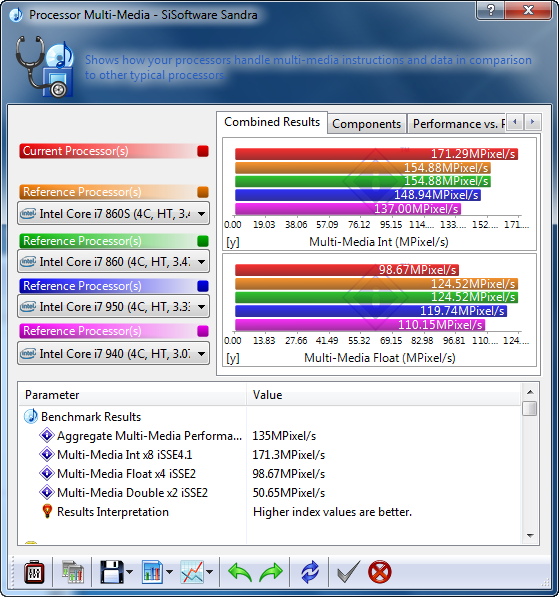This screenshot has height=597, width=559.
Task: Open the benchmark options gauge icon
Action: 34,572
